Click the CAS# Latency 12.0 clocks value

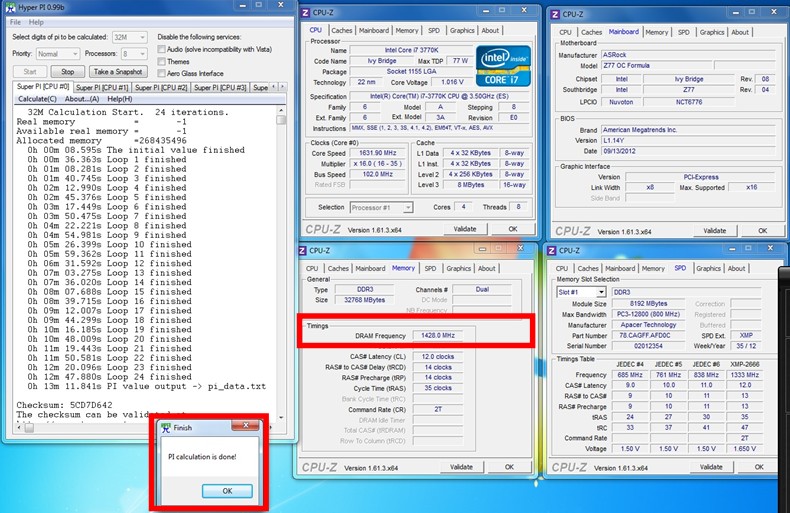pyautogui.click(x=437, y=357)
